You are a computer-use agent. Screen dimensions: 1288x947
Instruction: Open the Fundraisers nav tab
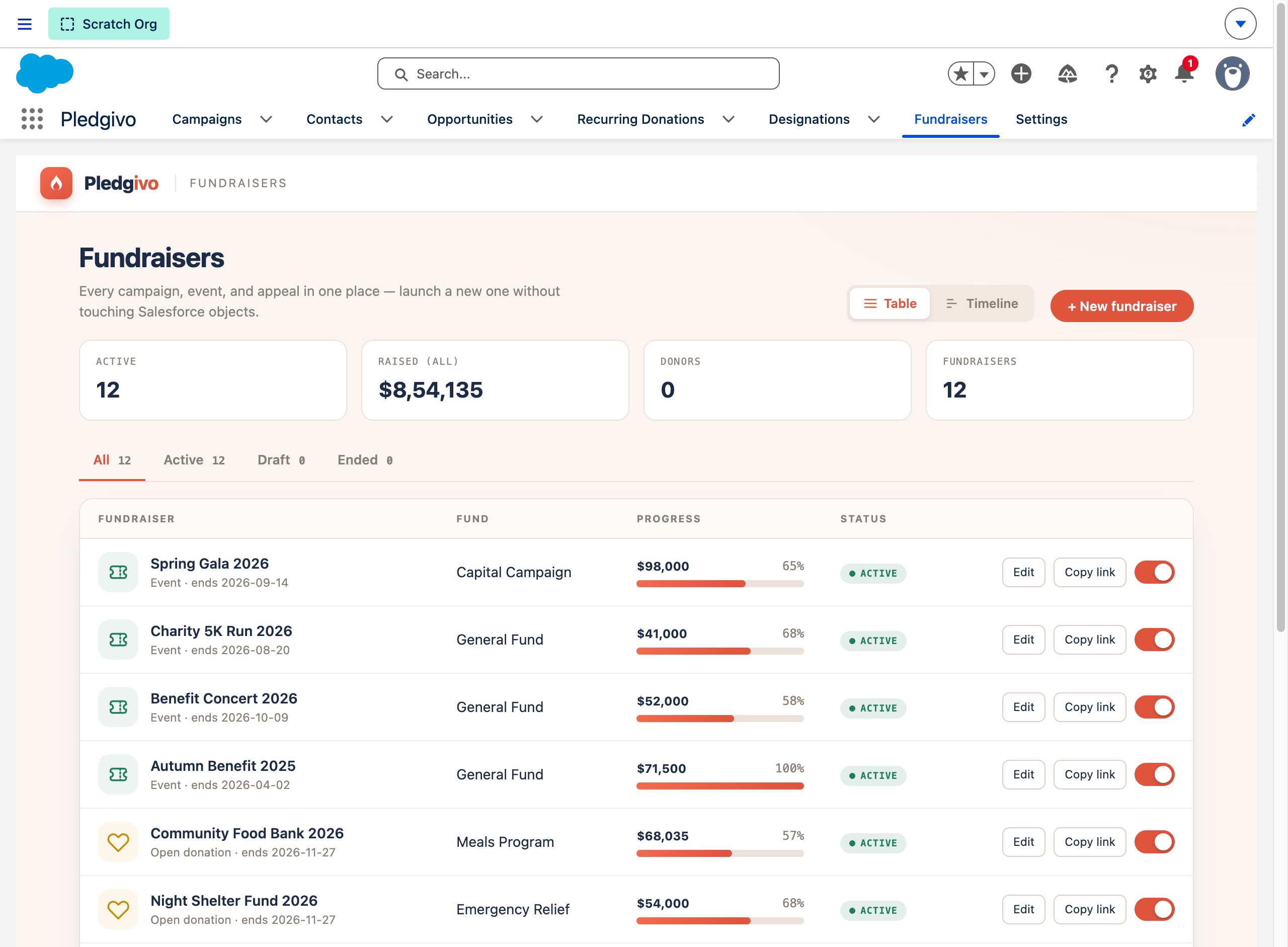pyautogui.click(x=950, y=119)
